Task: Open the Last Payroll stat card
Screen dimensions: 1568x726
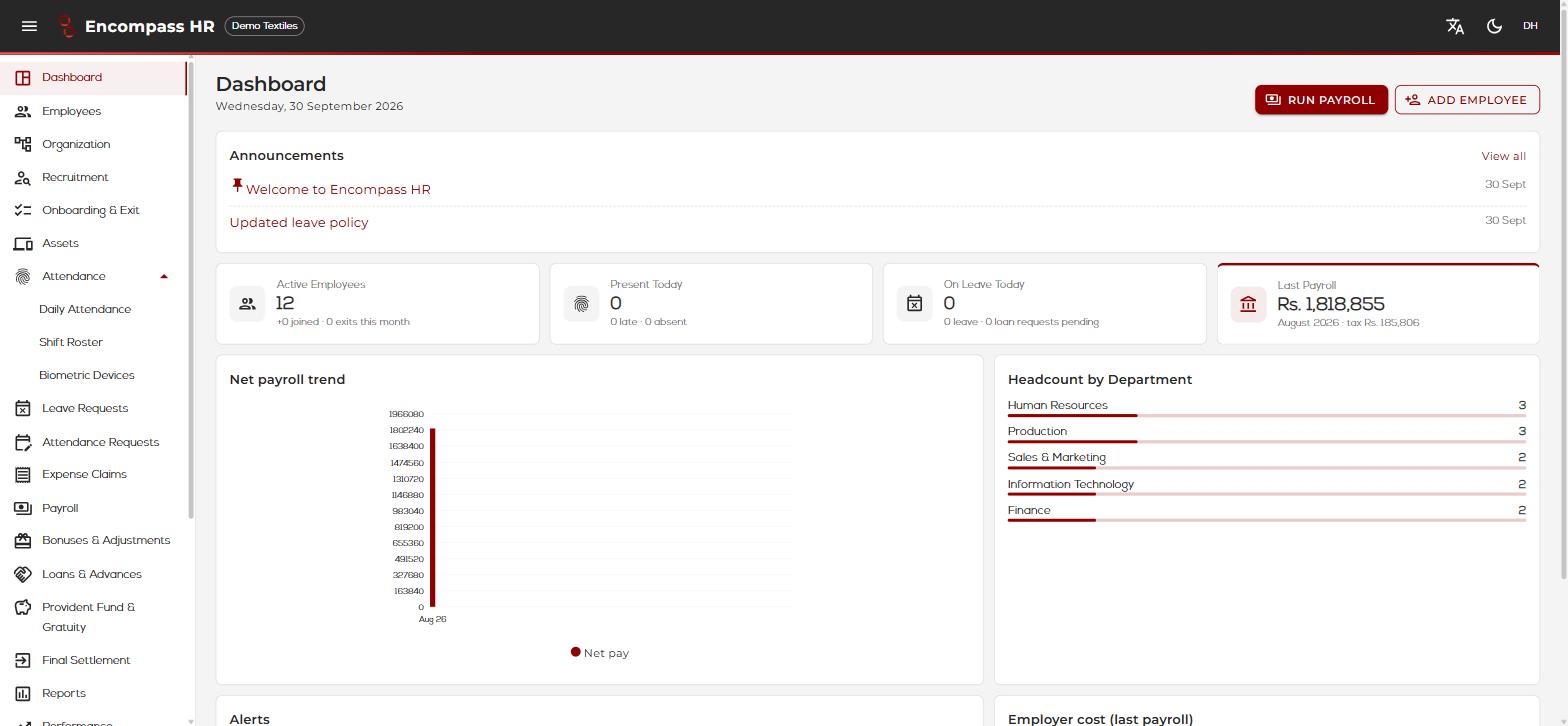Action: 1378,304
